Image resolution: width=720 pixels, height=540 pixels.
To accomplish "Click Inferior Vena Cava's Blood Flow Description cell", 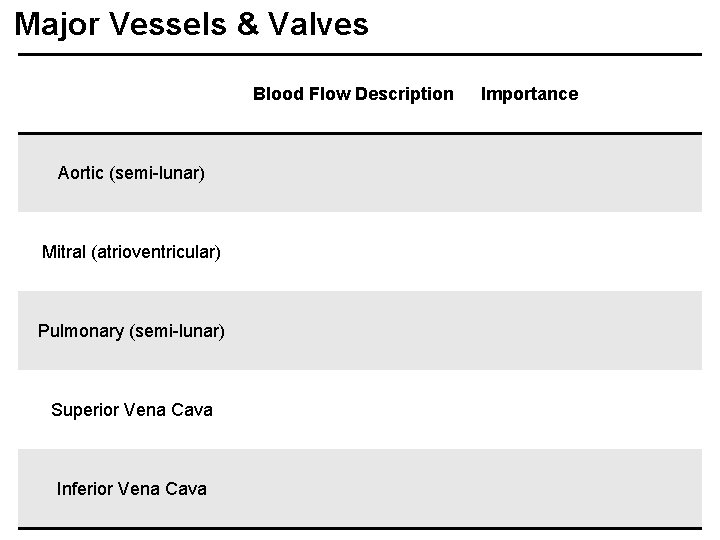I will pyautogui.click(x=353, y=489).
